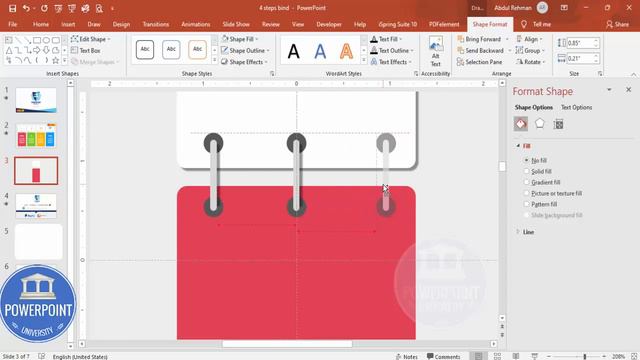This screenshot has height=360, width=640.
Task: Apply the orange outlined Abc shape style
Action: pyautogui.click(x=197, y=50)
